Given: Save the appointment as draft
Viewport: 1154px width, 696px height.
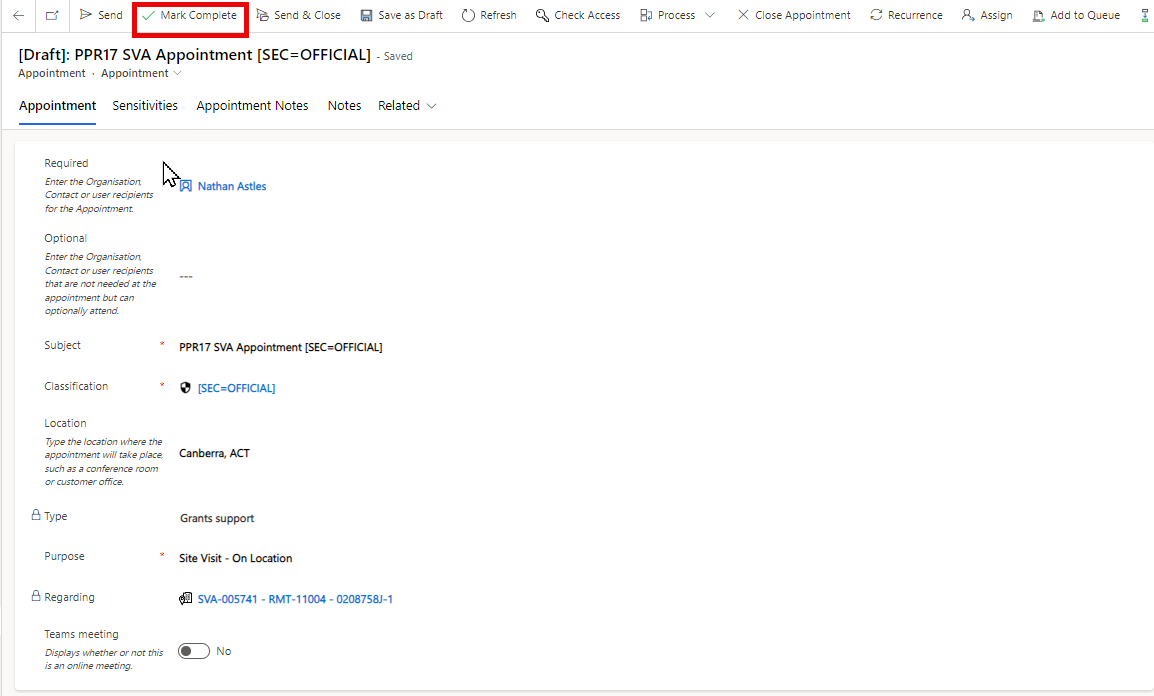Looking at the screenshot, I should click(x=401, y=15).
